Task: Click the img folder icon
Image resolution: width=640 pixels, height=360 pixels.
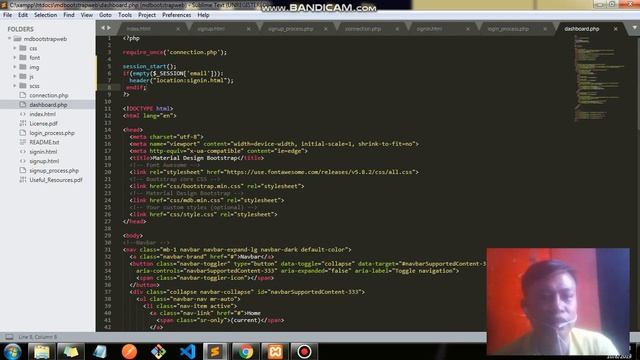Action: pyautogui.click(x=23, y=67)
